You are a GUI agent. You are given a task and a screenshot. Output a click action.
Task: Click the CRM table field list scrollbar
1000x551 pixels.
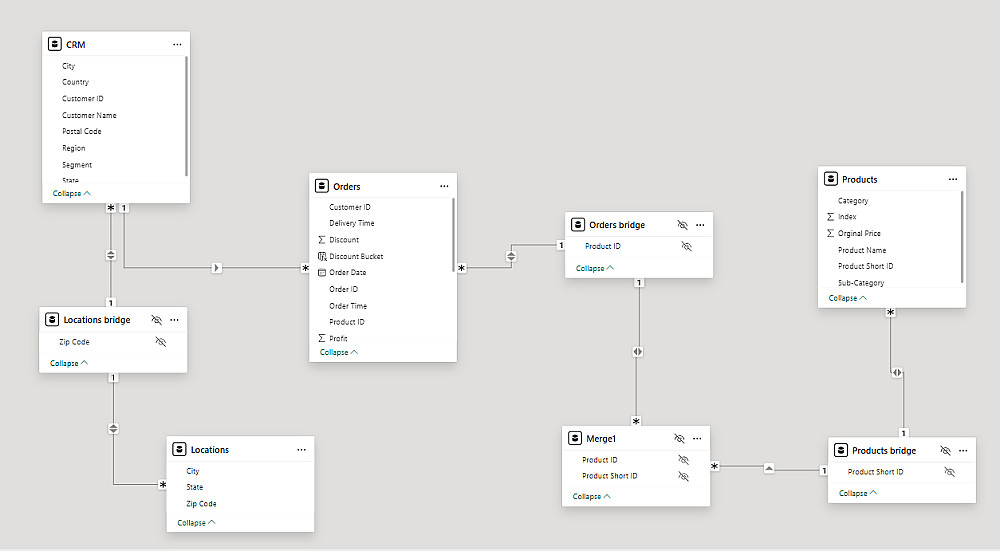click(x=186, y=116)
